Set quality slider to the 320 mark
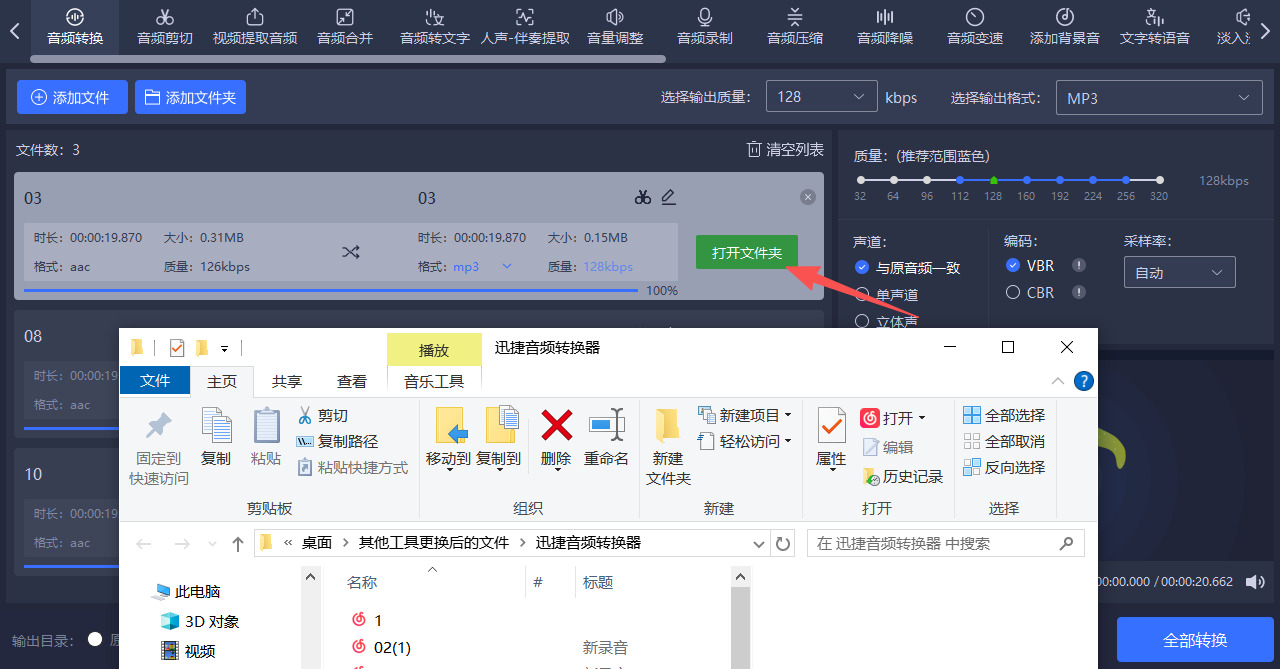1280x669 pixels. pyautogui.click(x=1159, y=180)
